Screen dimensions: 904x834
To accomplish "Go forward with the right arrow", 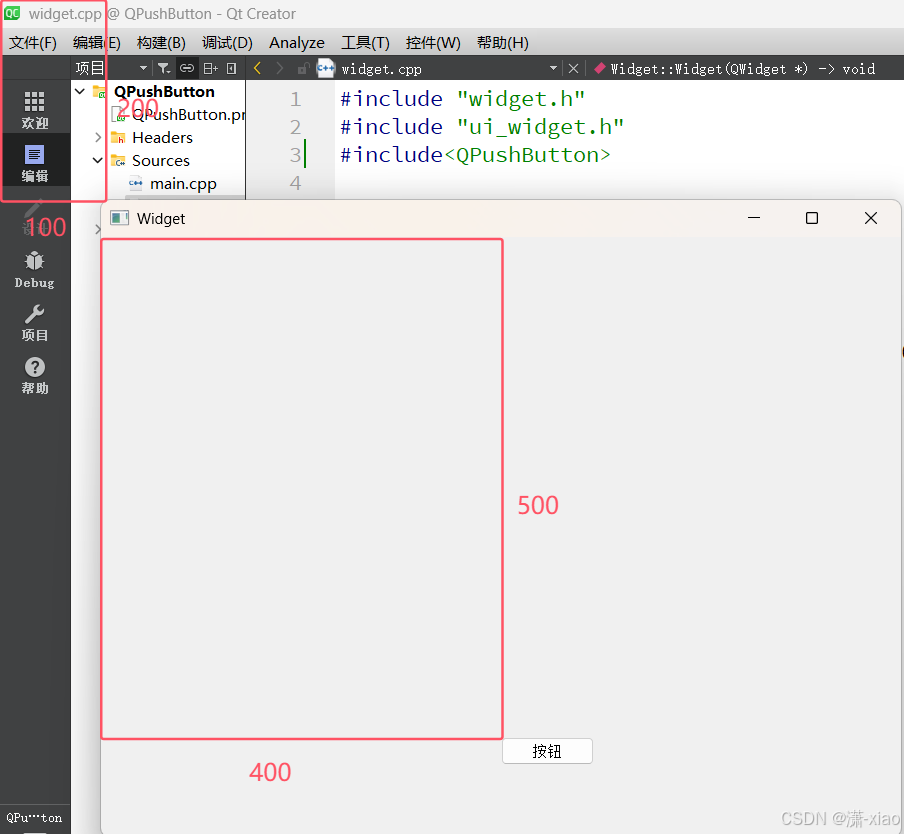I will point(280,69).
